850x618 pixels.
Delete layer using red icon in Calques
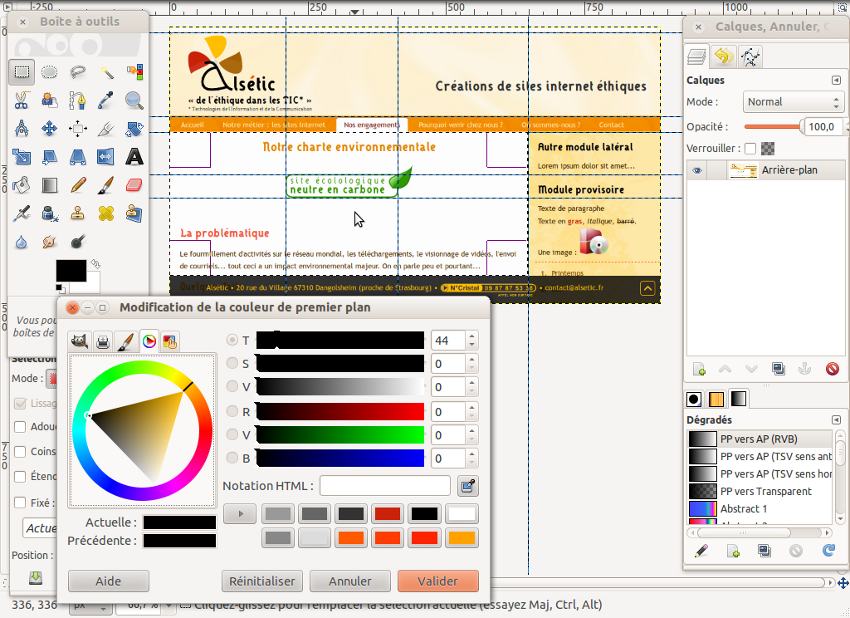(832, 369)
